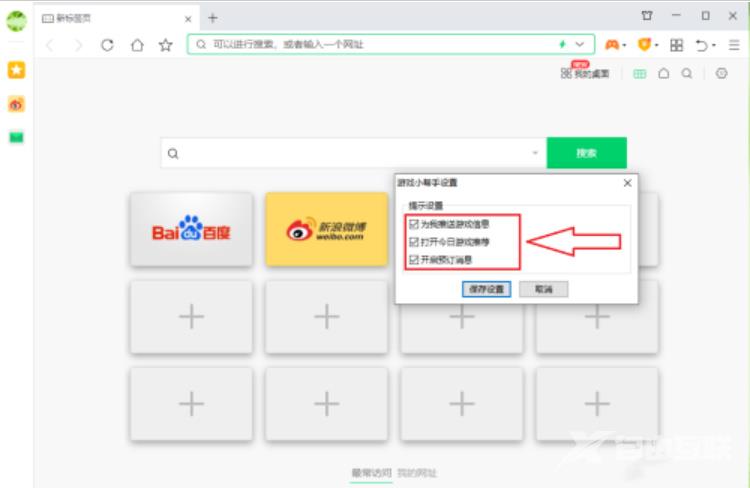Click the orange shield security icon

pos(644,45)
